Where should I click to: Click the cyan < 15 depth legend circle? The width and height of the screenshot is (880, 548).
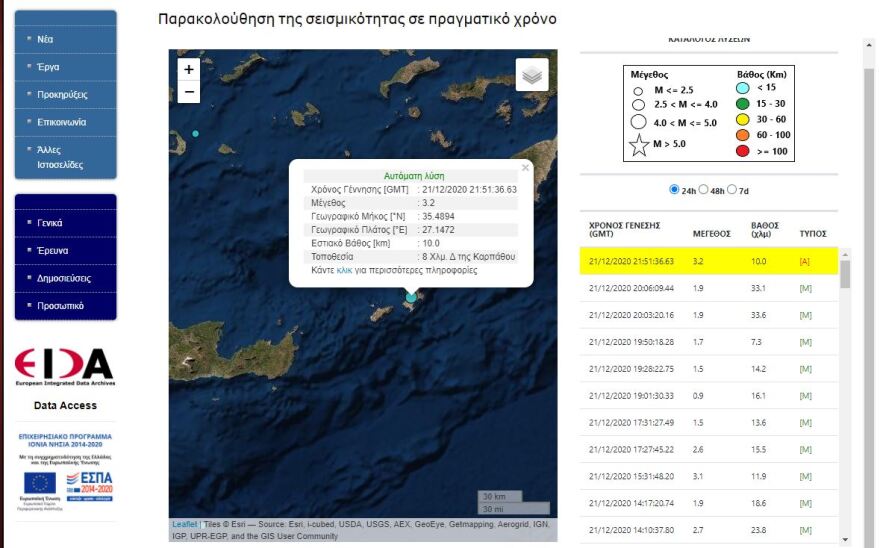pos(742,88)
